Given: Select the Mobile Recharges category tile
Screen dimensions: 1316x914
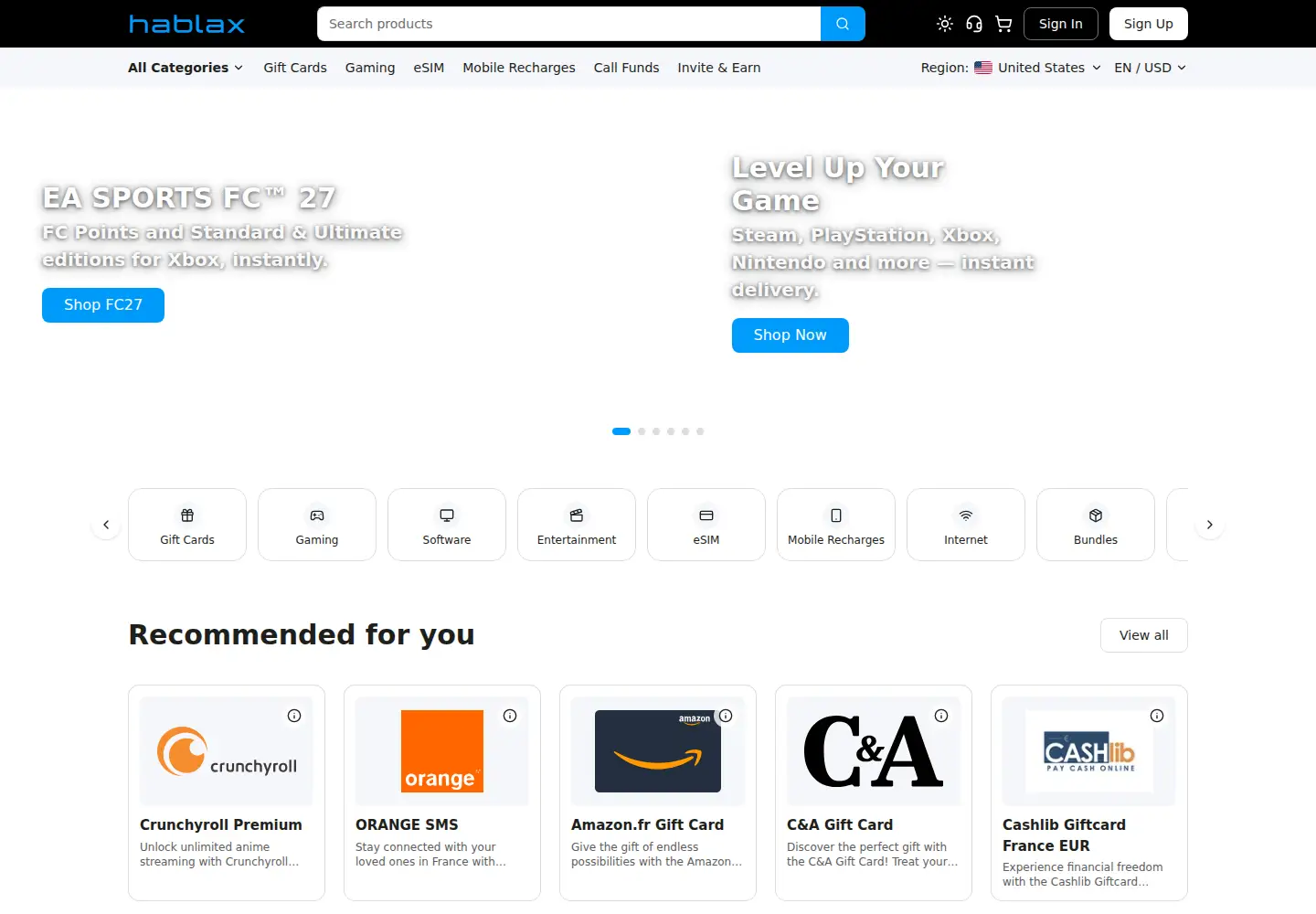Looking at the screenshot, I should coord(836,525).
